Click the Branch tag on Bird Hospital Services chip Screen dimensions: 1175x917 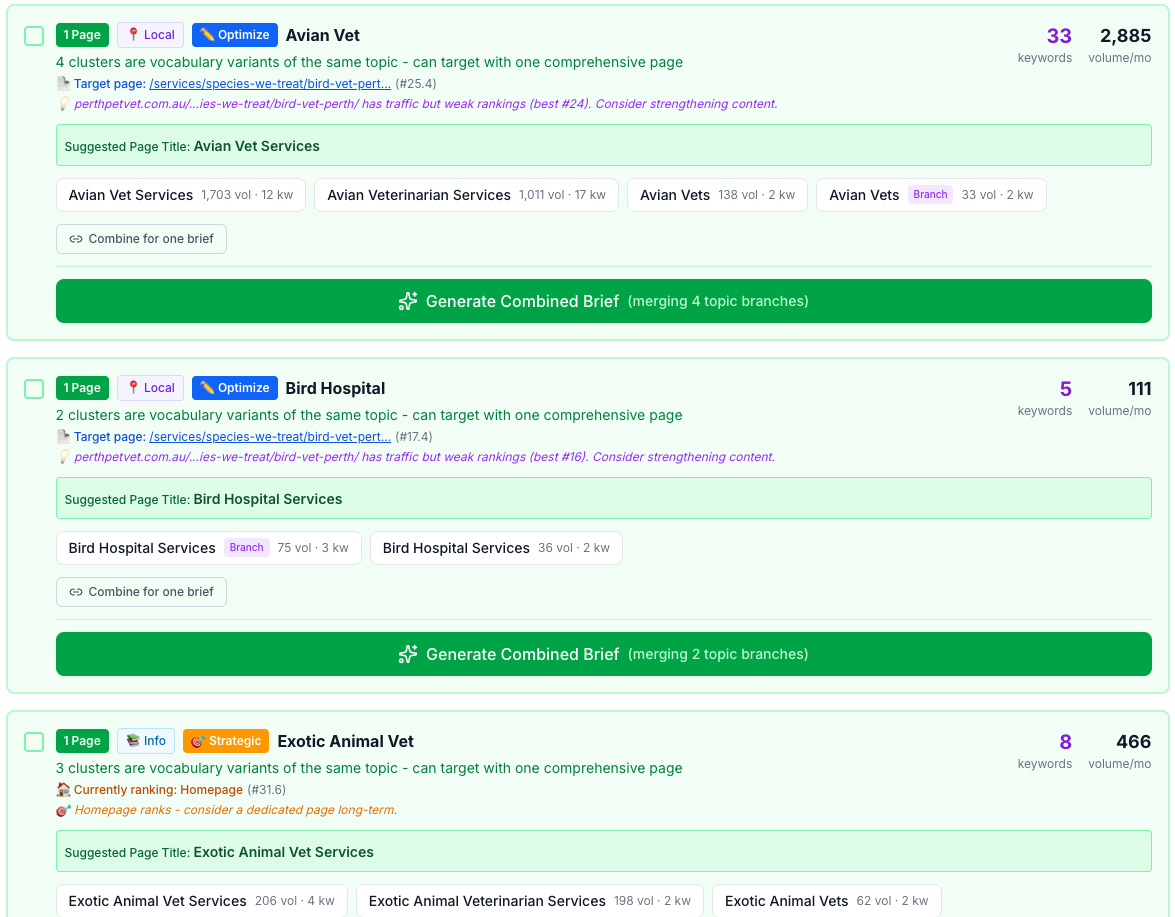coord(246,547)
